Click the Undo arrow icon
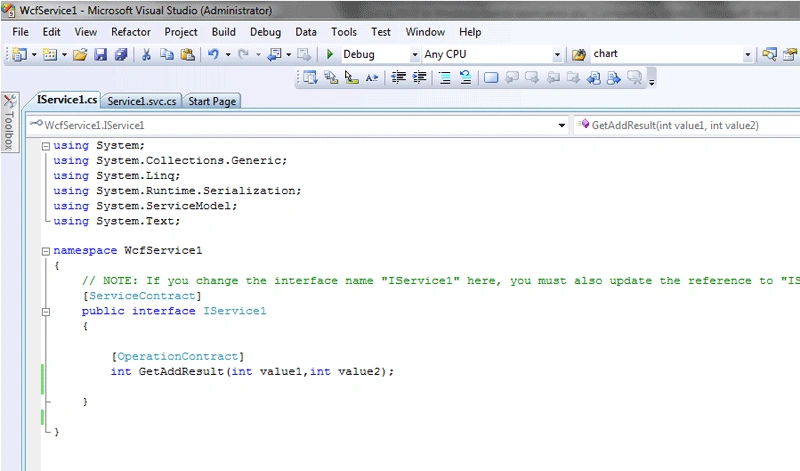This screenshot has height=471, width=800. click(x=213, y=54)
